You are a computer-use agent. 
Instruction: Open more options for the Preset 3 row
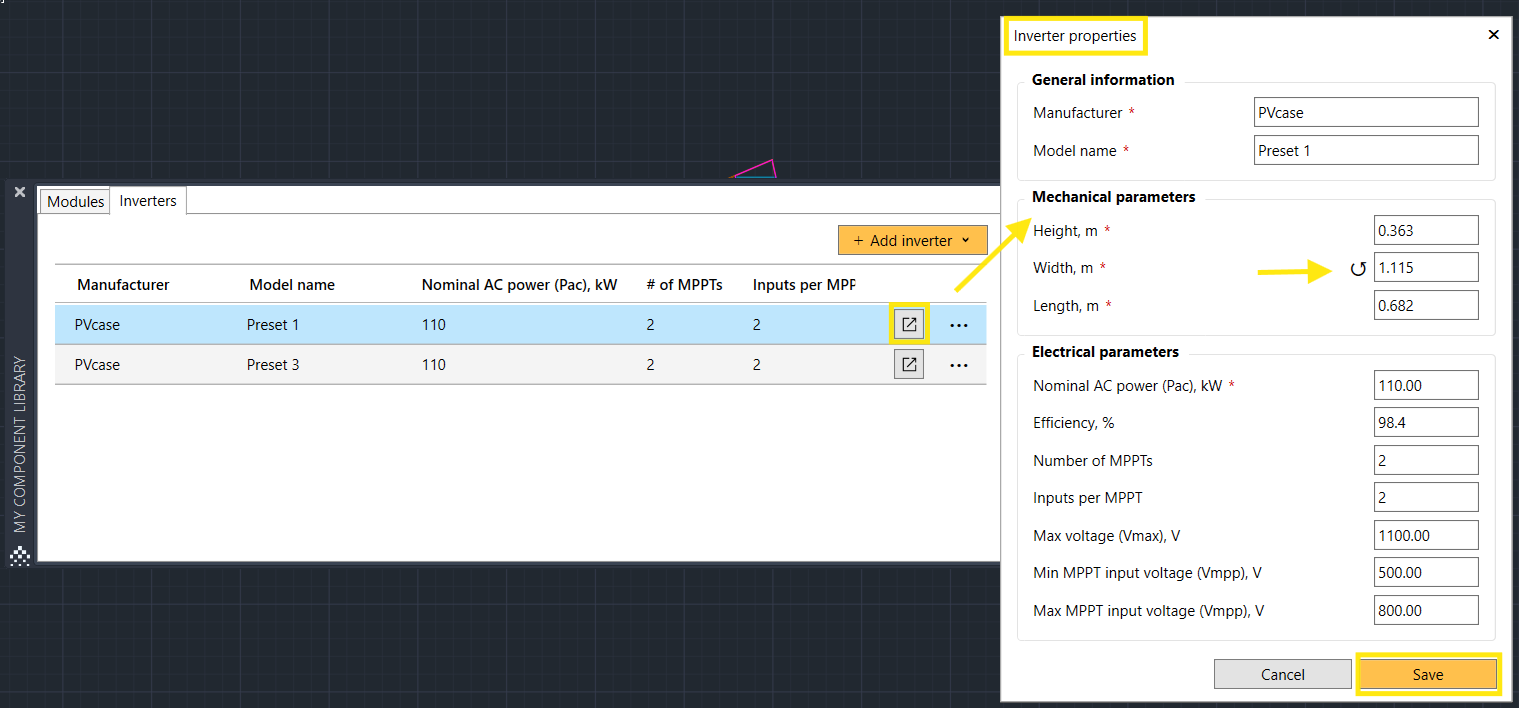(x=959, y=366)
